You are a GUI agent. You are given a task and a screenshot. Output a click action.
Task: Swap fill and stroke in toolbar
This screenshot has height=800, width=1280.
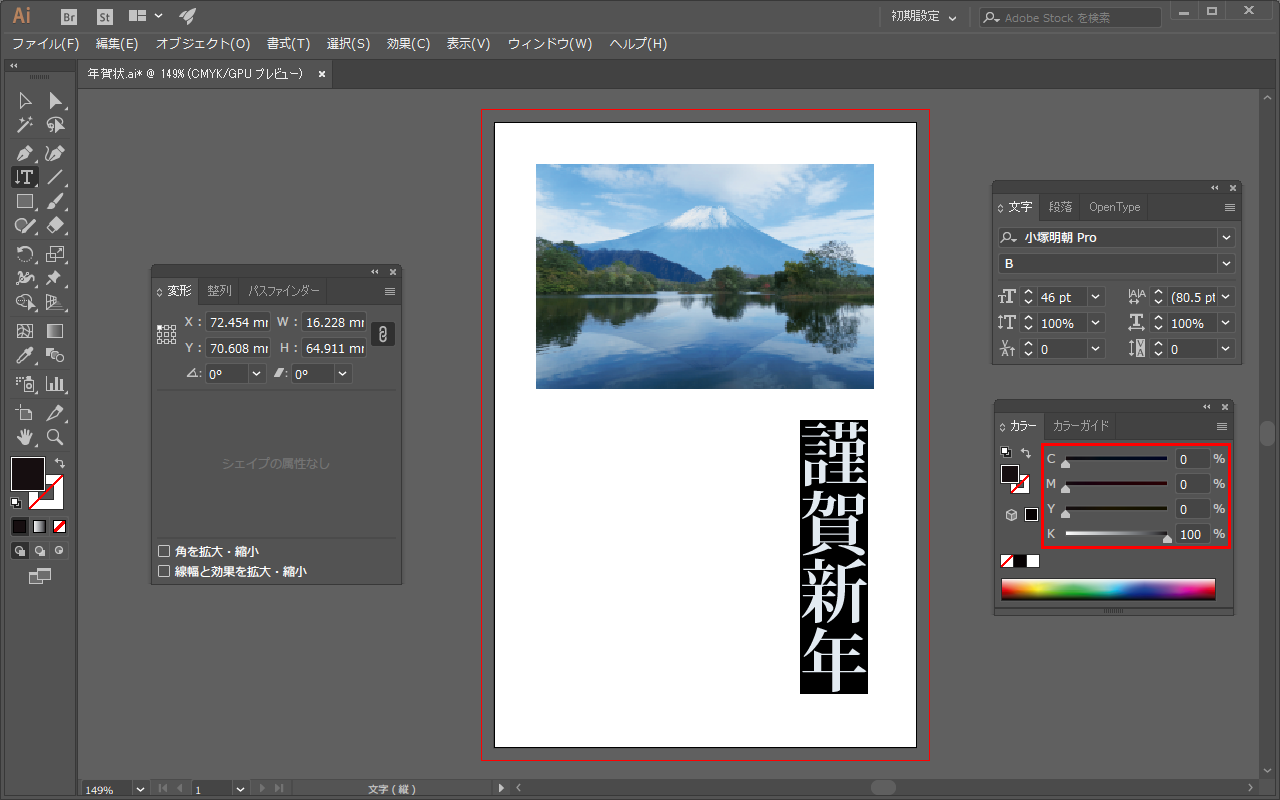(x=59, y=463)
